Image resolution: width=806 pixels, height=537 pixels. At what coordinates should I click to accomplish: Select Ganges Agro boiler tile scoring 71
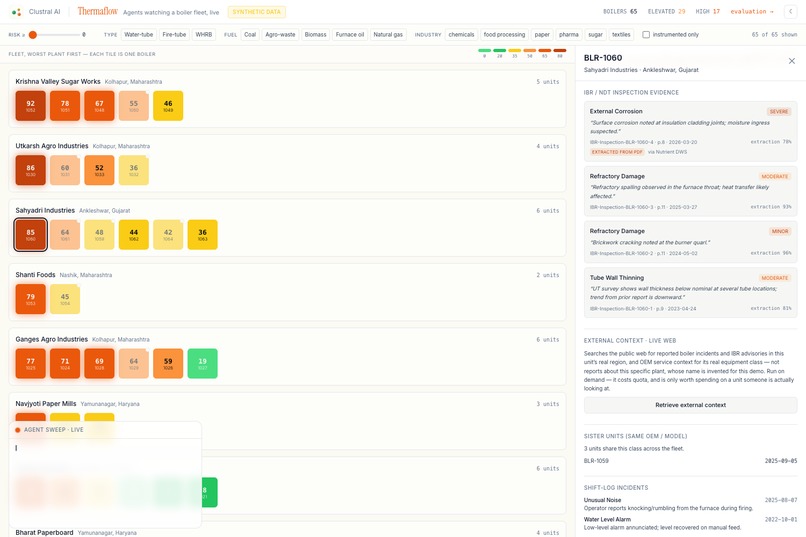tap(65, 363)
